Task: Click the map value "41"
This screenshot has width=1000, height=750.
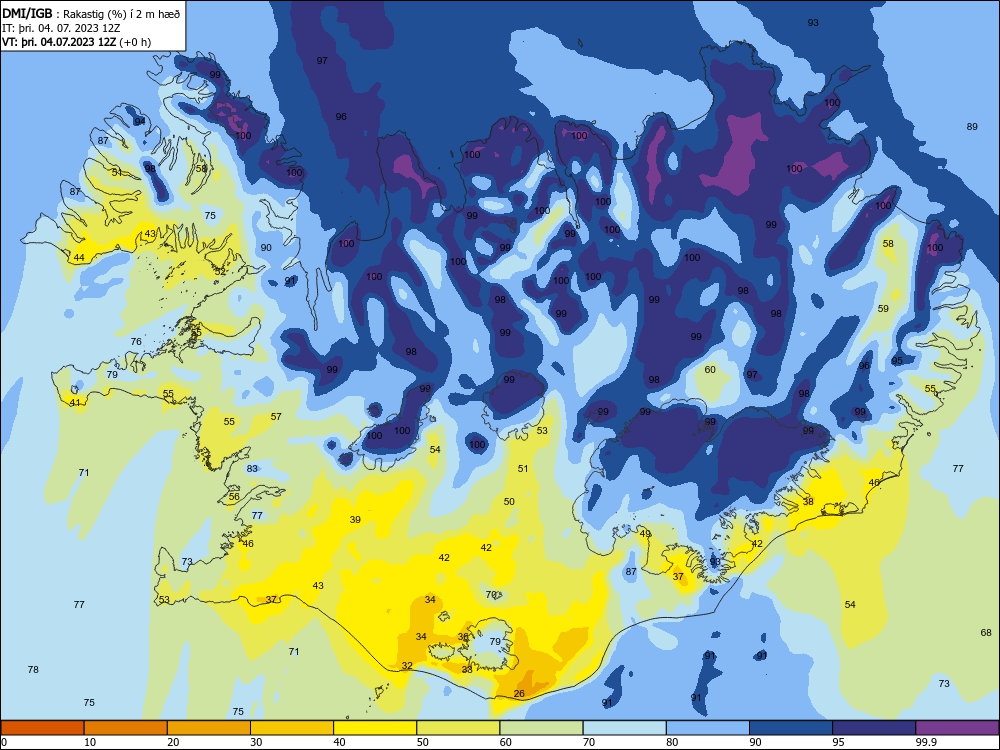Action: (x=75, y=403)
